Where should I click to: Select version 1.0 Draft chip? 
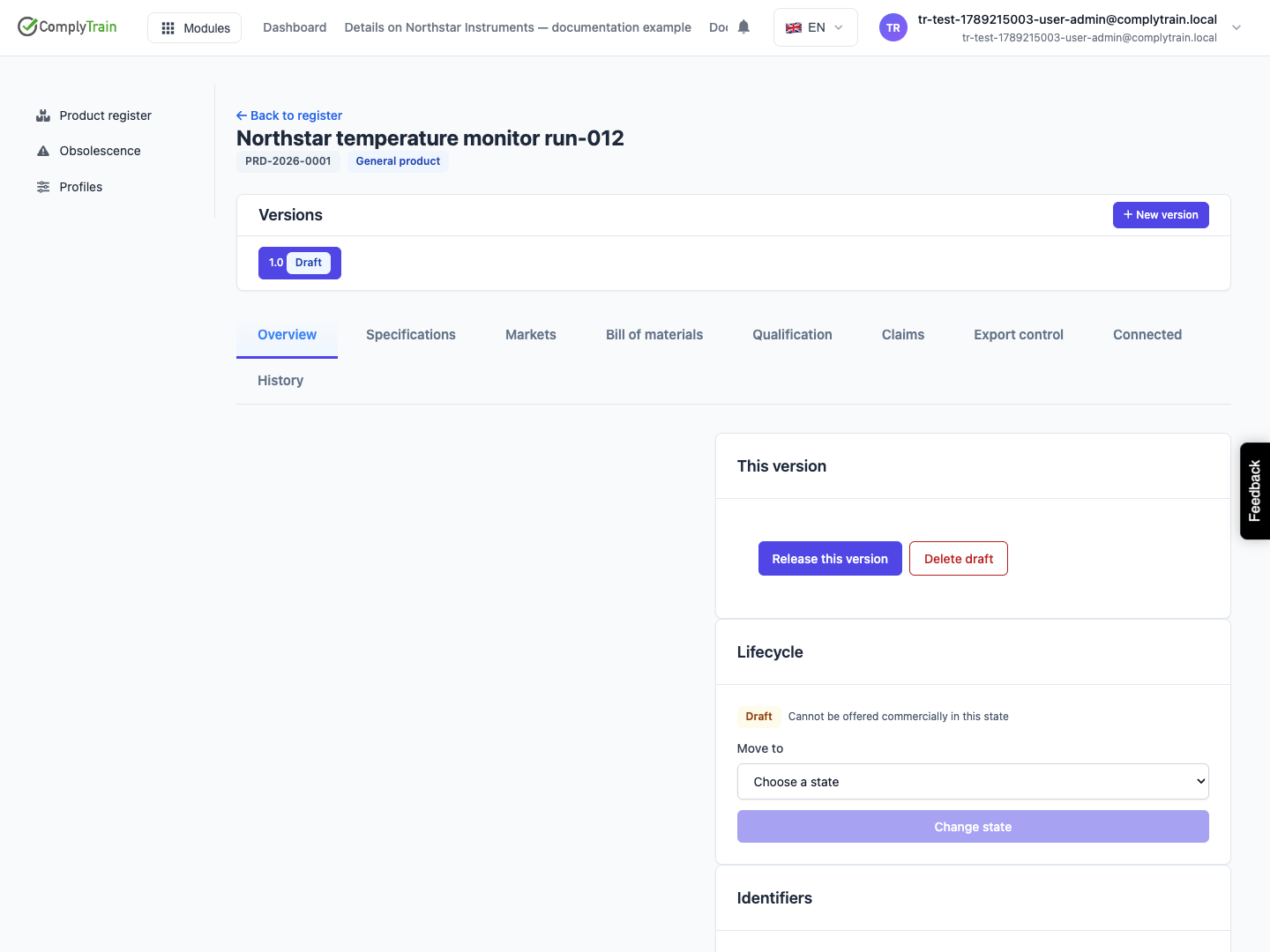[300, 263]
